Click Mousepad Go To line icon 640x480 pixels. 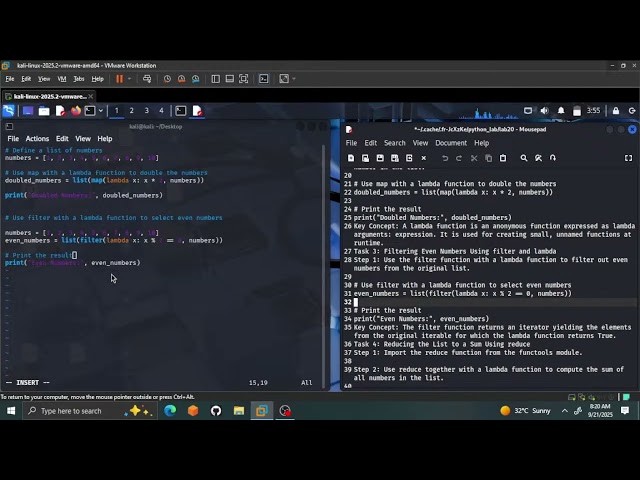pos(553,158)
